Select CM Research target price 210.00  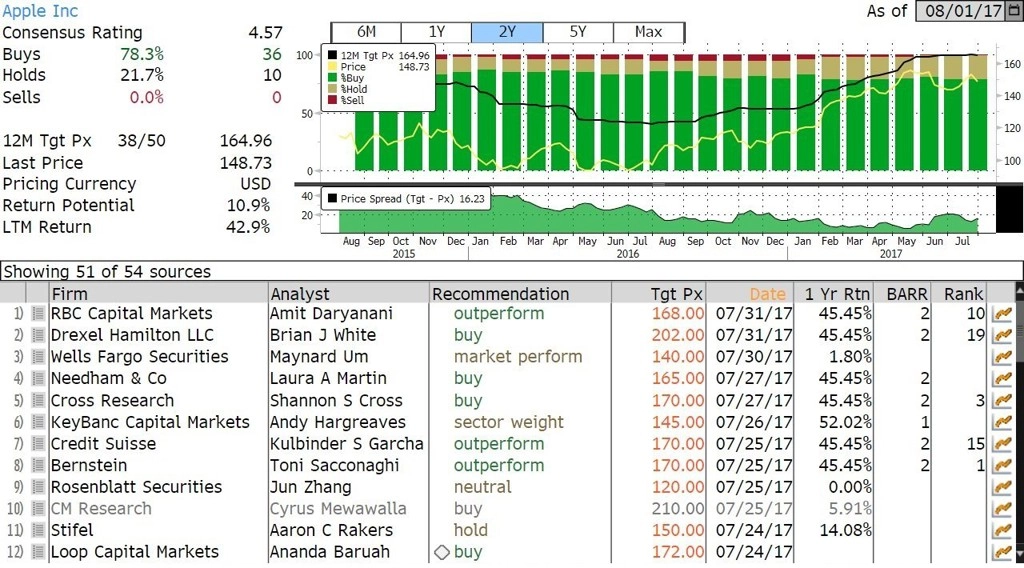[678, 508]
